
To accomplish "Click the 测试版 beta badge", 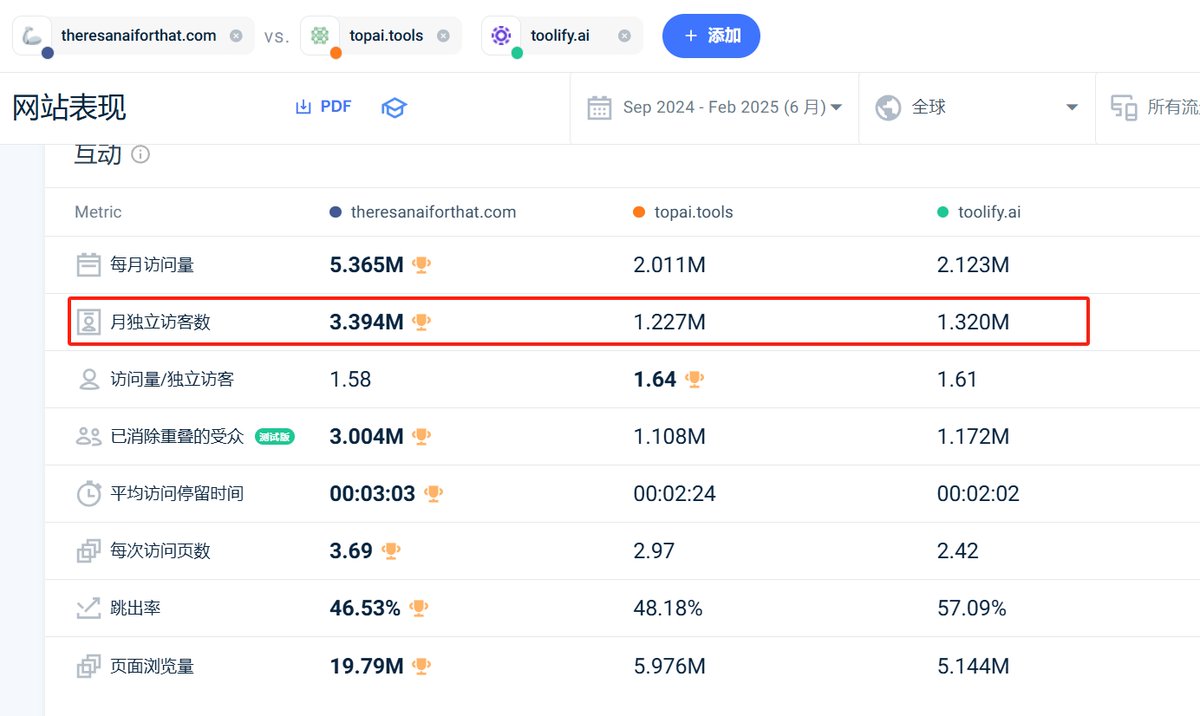I will 275,436.
